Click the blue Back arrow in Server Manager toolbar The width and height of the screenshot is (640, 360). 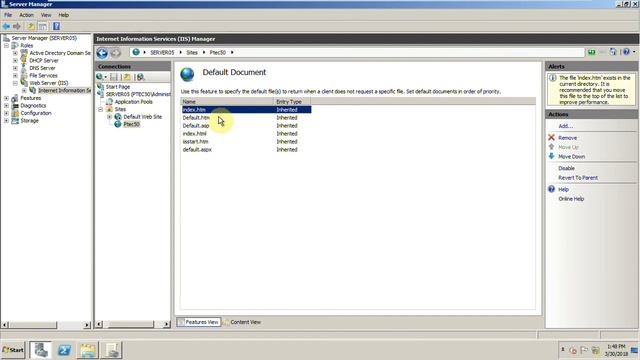click(6, 27)
